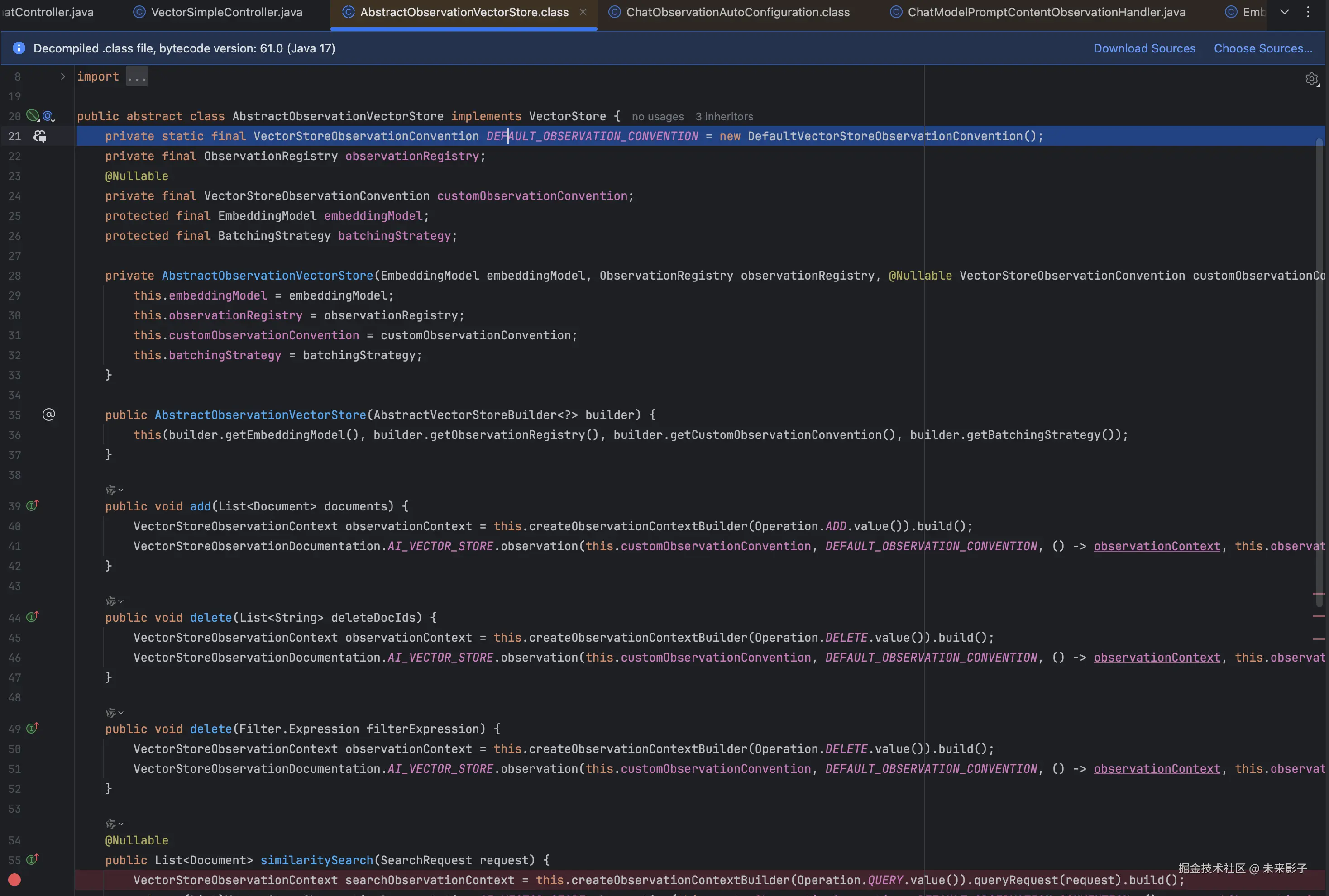This screenshot has height=896, width=1329.
Task: Click the Spring bean gutter icon on line 20
Action: tap(33, 115)
